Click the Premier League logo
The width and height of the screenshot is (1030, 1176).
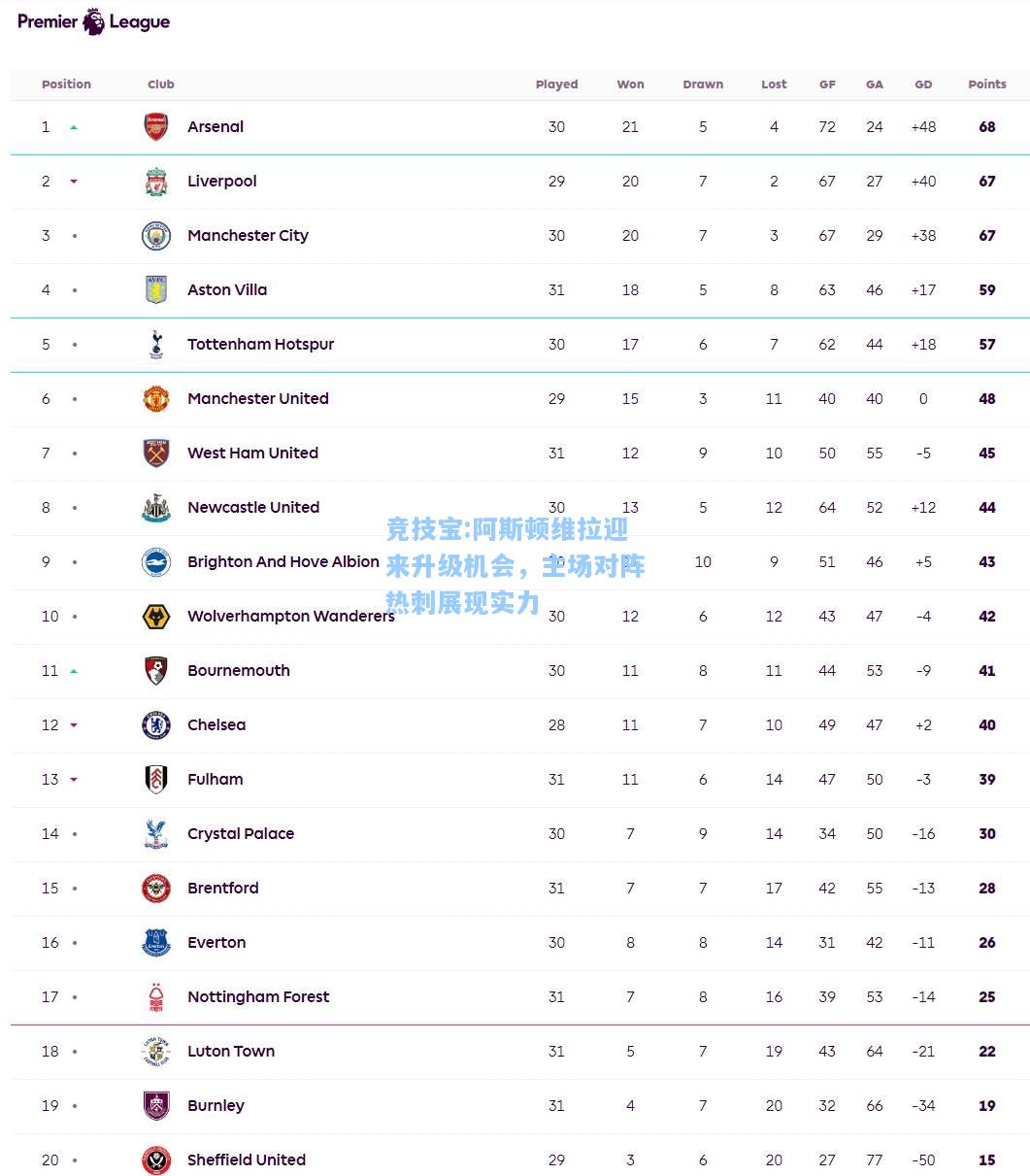pos(94,21)
